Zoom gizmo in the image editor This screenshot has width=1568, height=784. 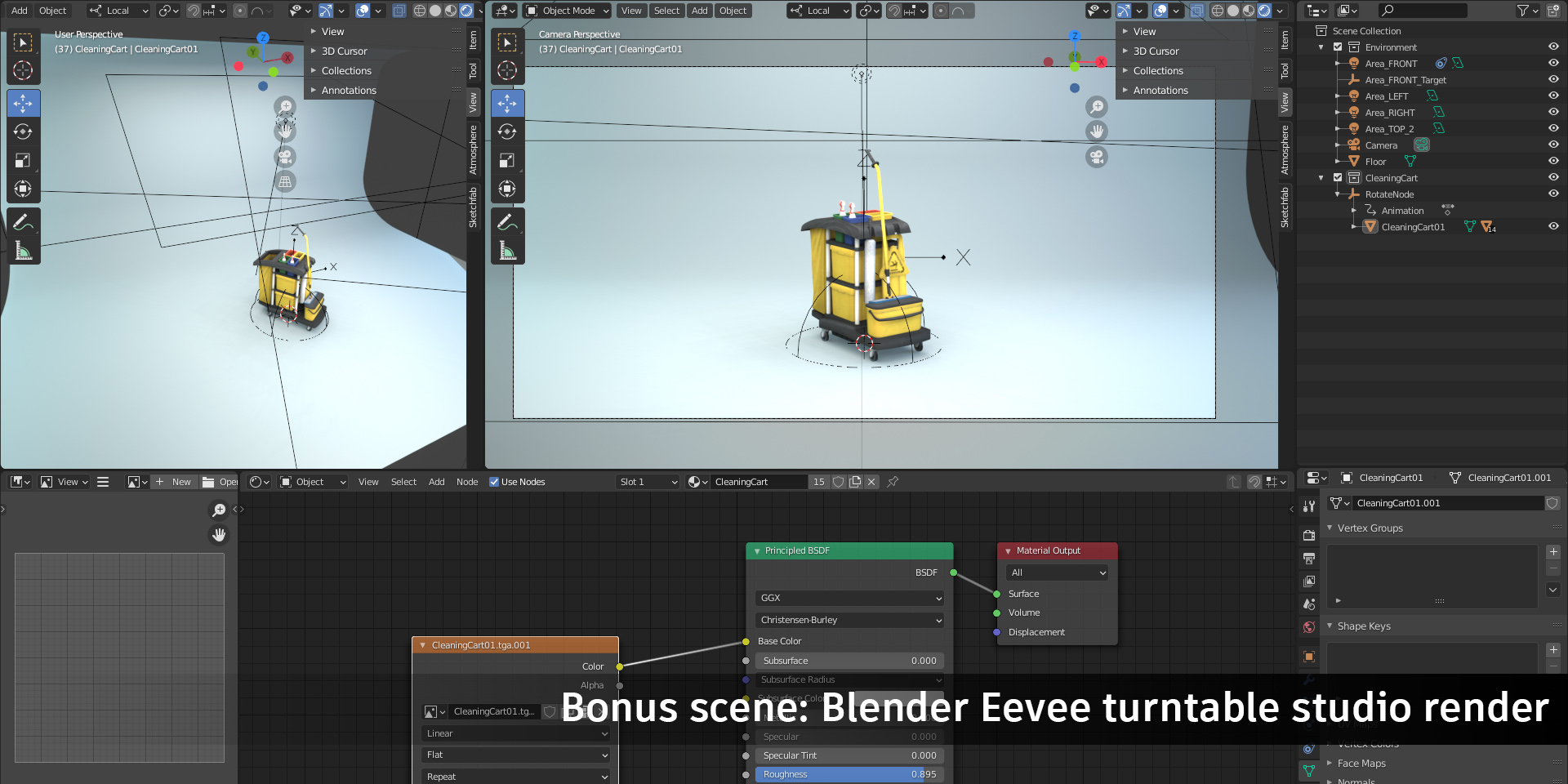click(219, 510)
